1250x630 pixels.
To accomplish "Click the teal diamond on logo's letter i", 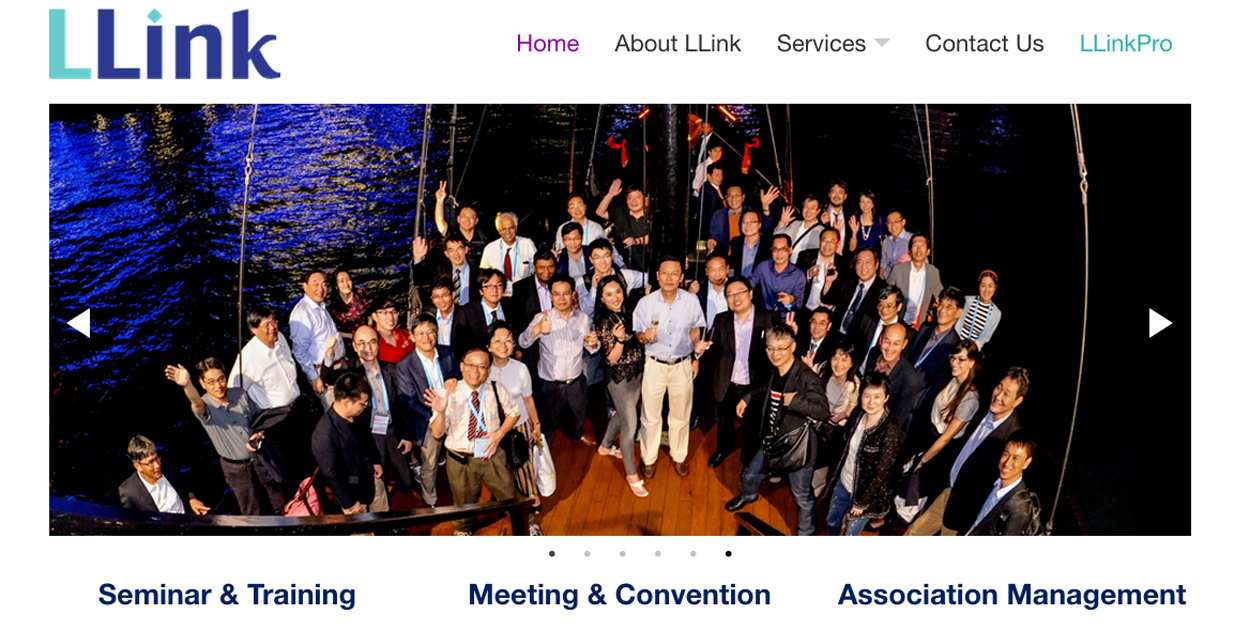I will [x=153, y=16].
